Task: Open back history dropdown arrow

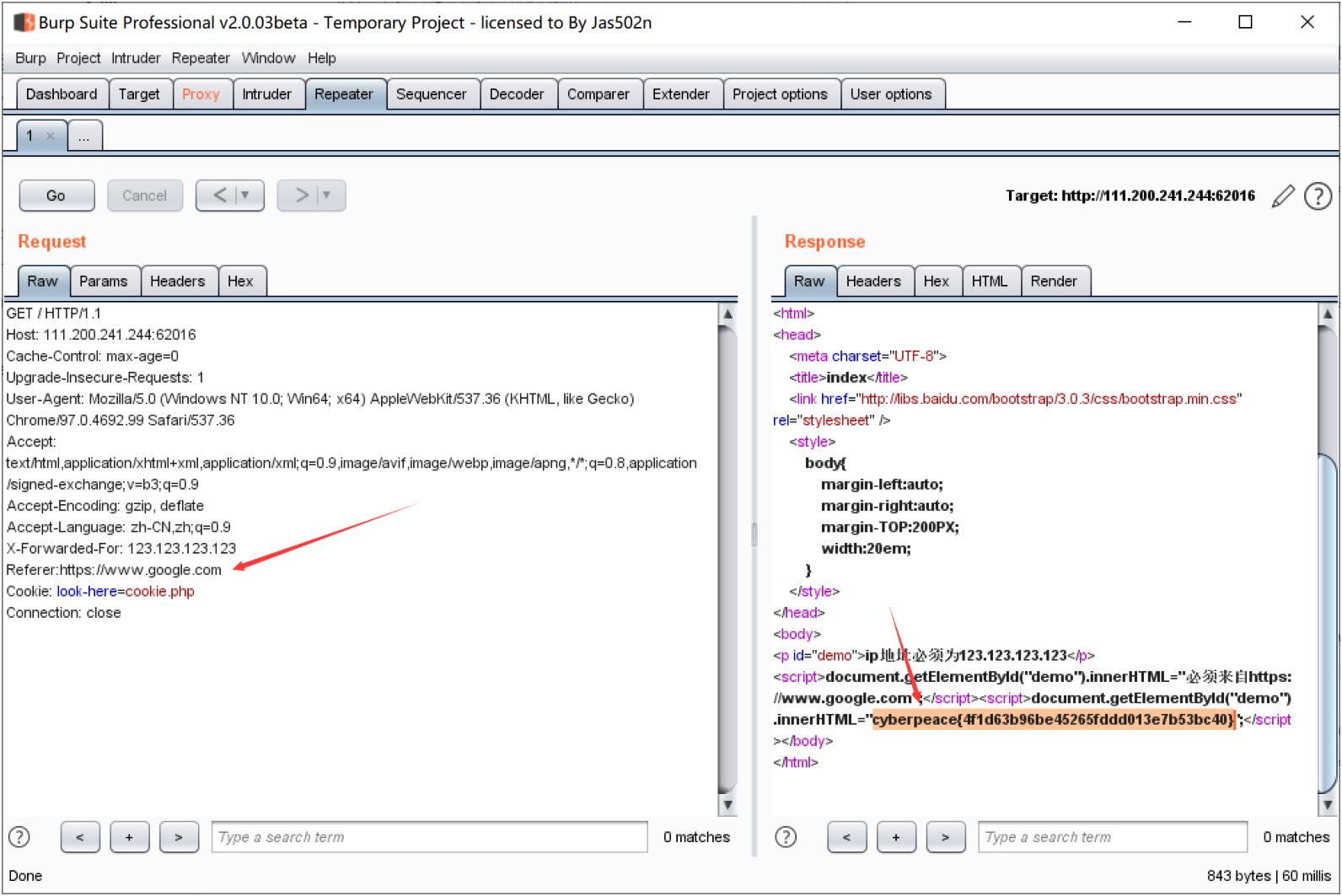Action: (x=246, y=196)
